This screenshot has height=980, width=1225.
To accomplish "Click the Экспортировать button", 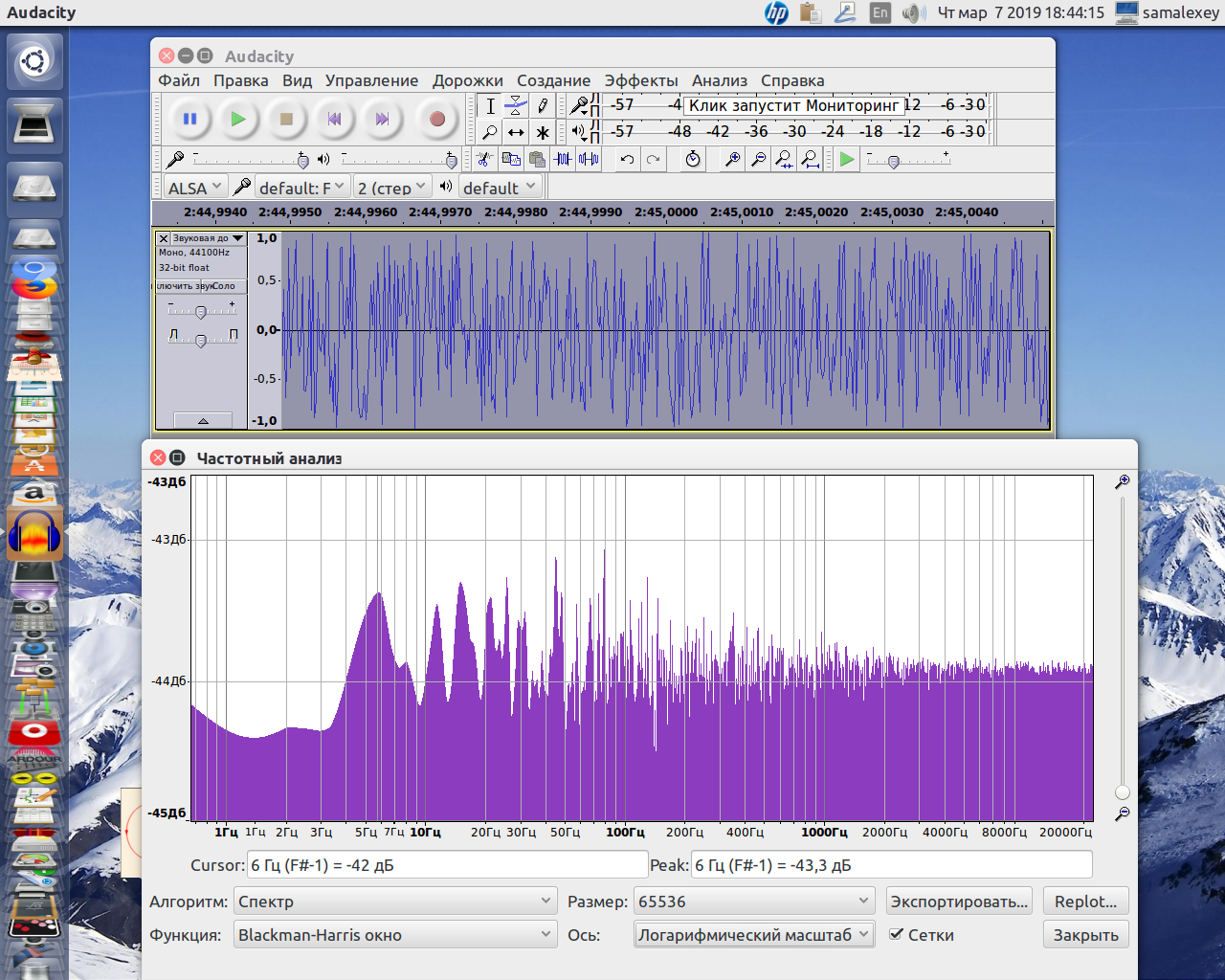I will (959, 902).
